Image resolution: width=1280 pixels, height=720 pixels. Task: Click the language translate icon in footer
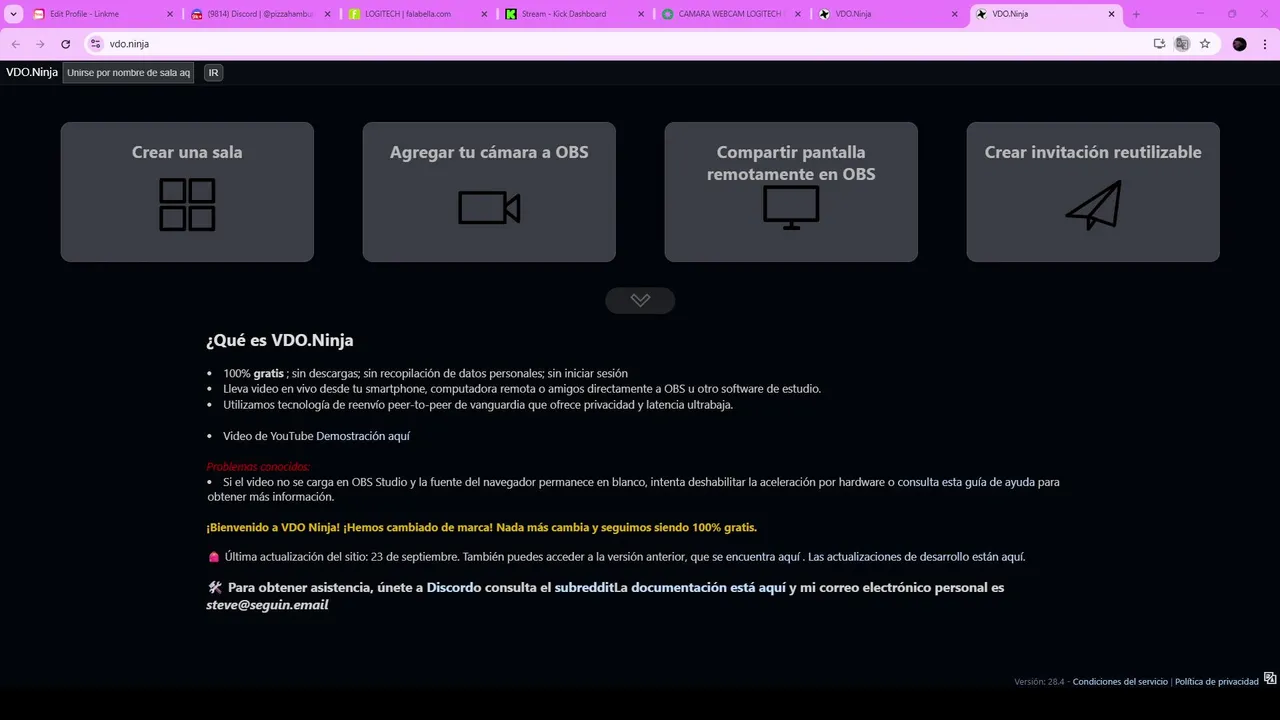tap(1270, 678)
